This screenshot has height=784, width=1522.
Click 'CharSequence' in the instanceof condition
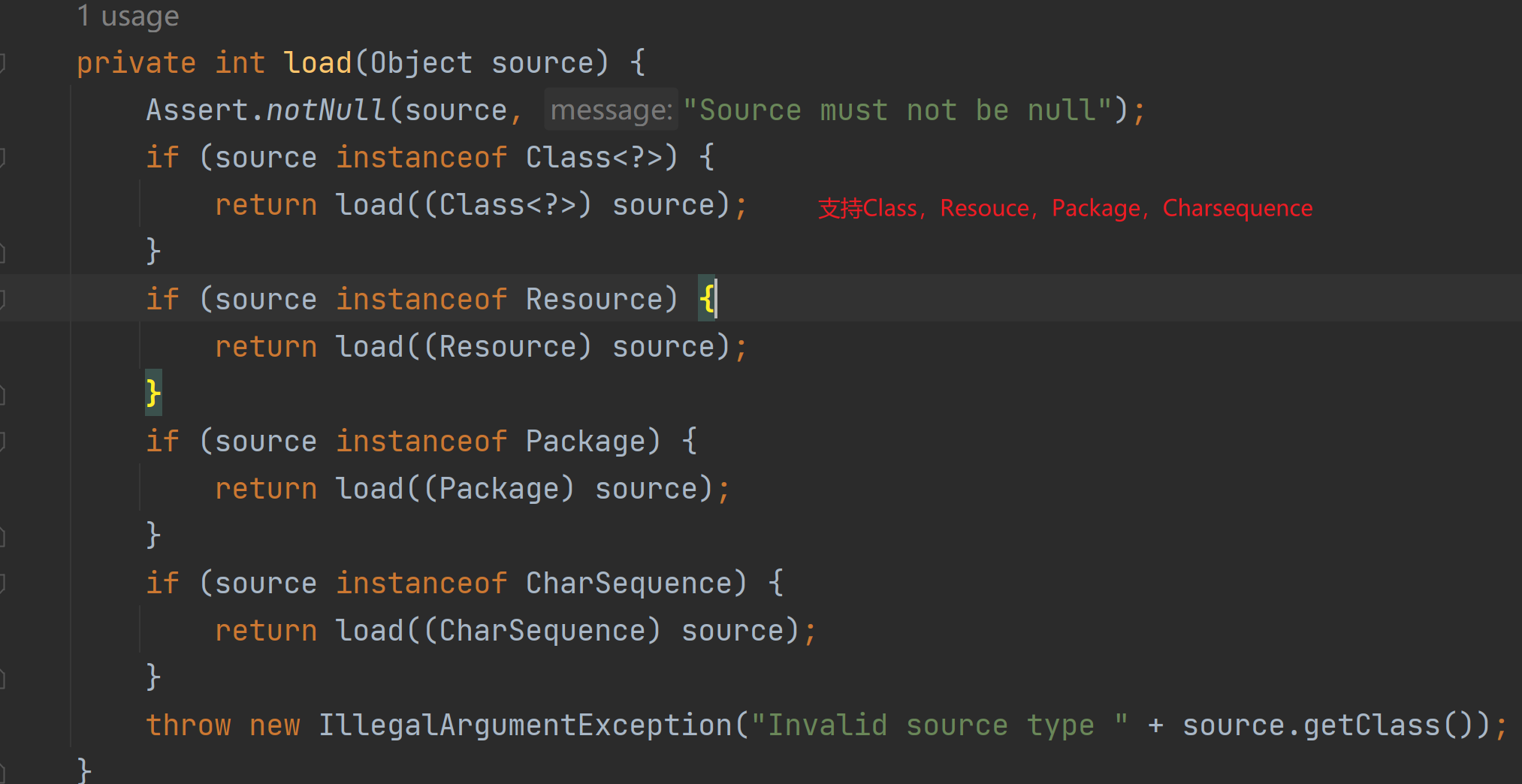(629, 583)
